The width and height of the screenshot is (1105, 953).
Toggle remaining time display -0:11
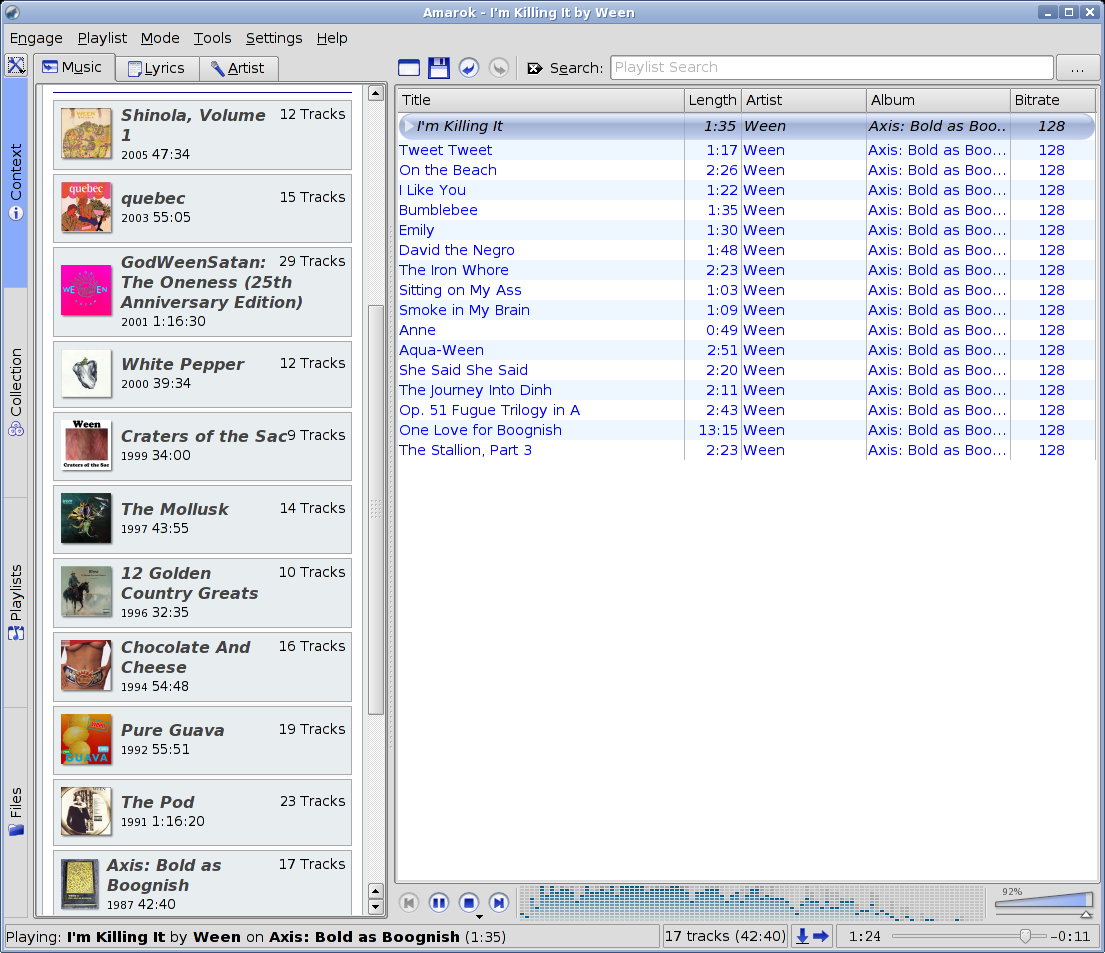click(x=1070, y=936)
